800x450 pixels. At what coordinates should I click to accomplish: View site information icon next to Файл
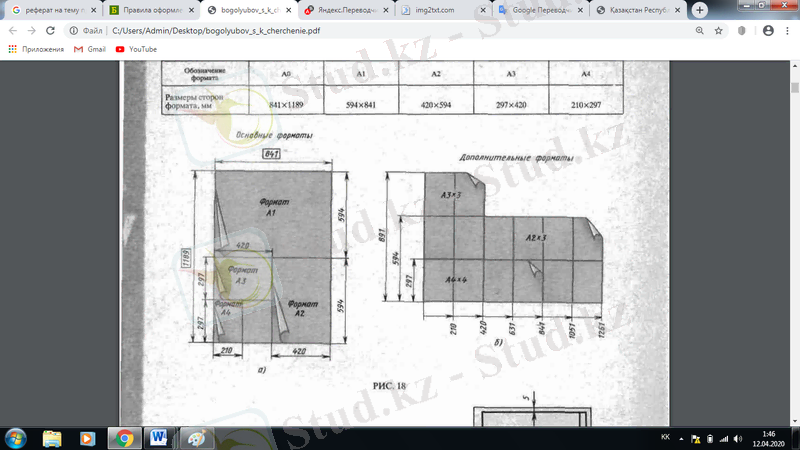point(73,31)
